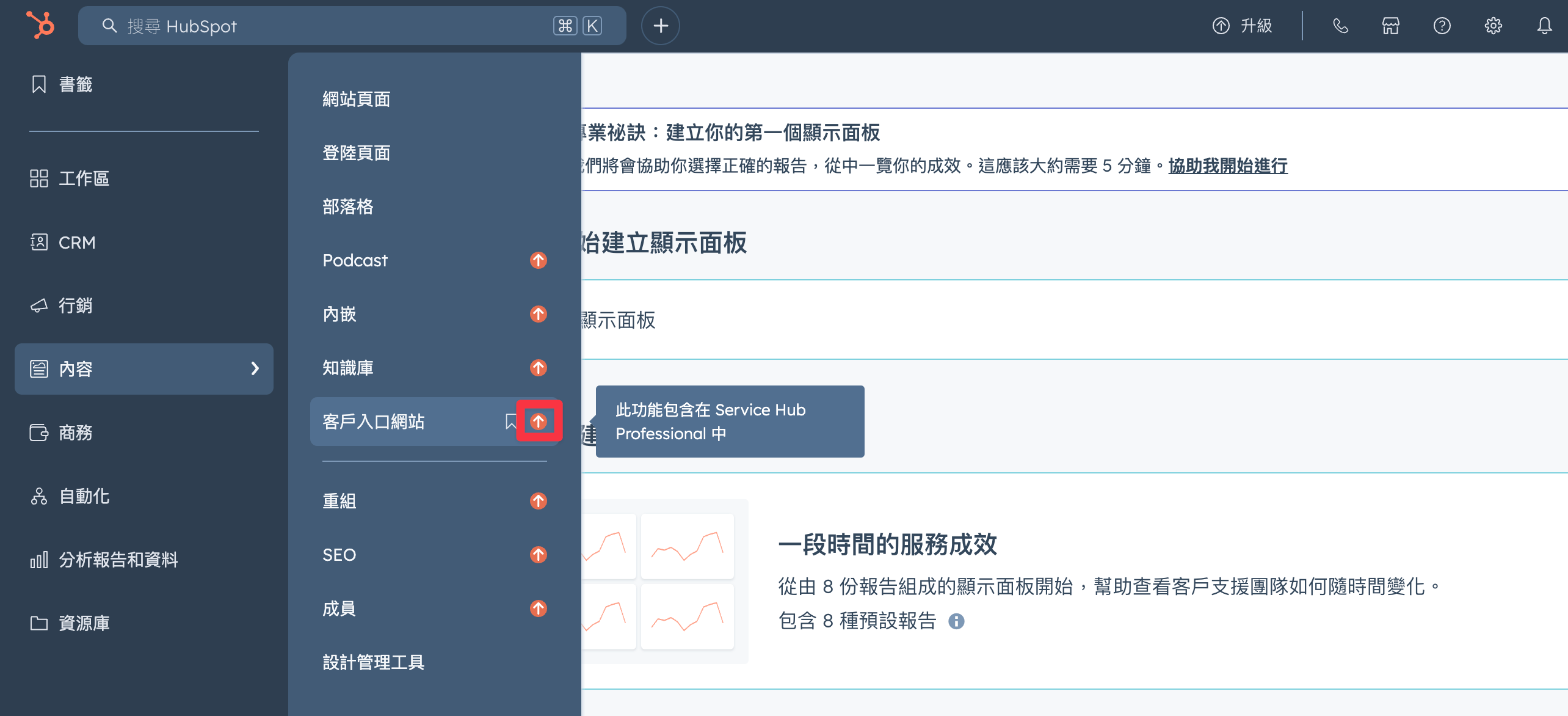Open the settings gear icon
1568x716 pixels.
(x=1494, y=26)
